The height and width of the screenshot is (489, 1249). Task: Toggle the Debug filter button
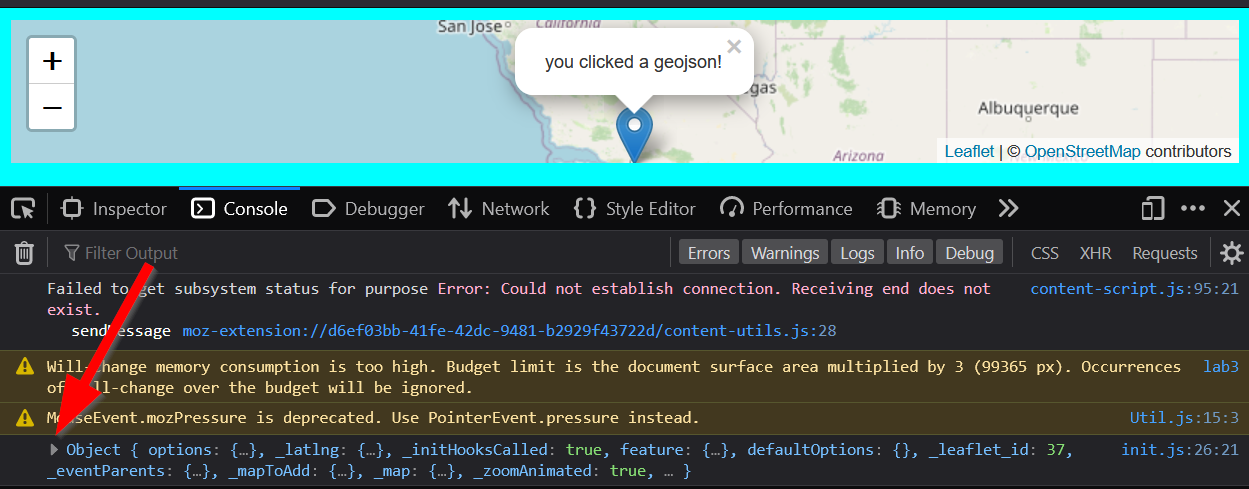coord(970,253)
